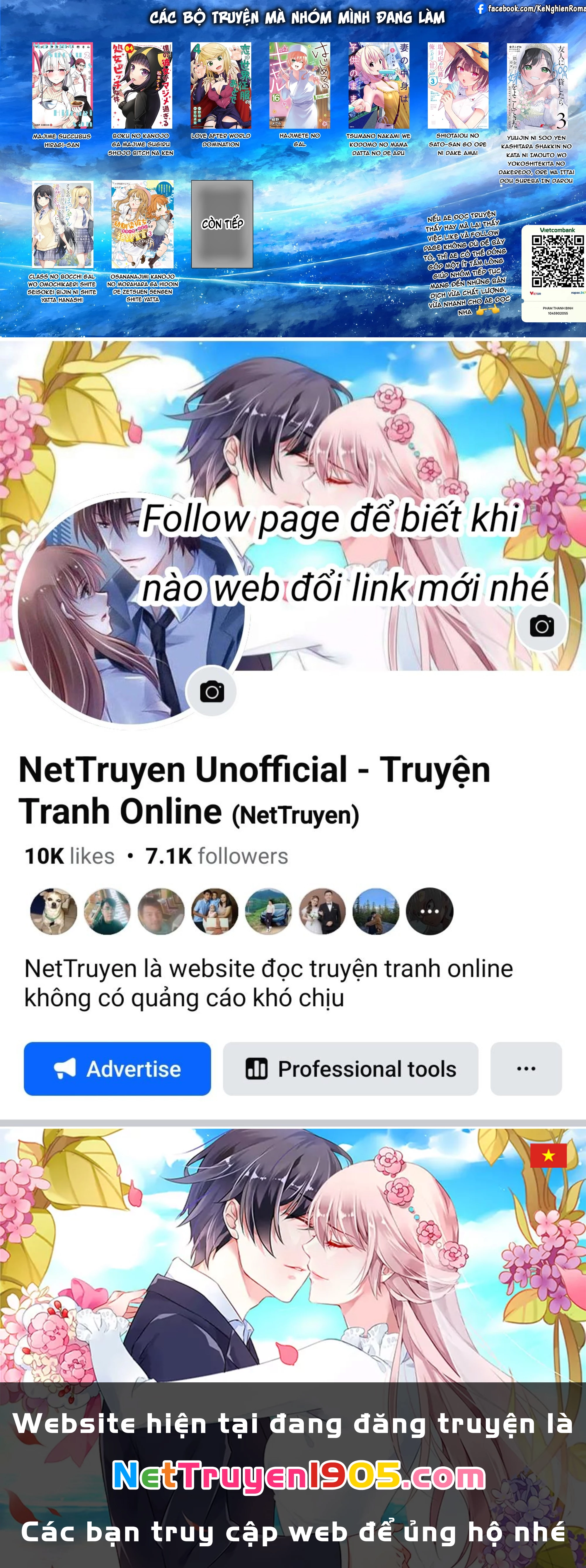Click the cover photo camera icon
The height and width of the screenshot is (1568, 586).
tap(541, 626)
